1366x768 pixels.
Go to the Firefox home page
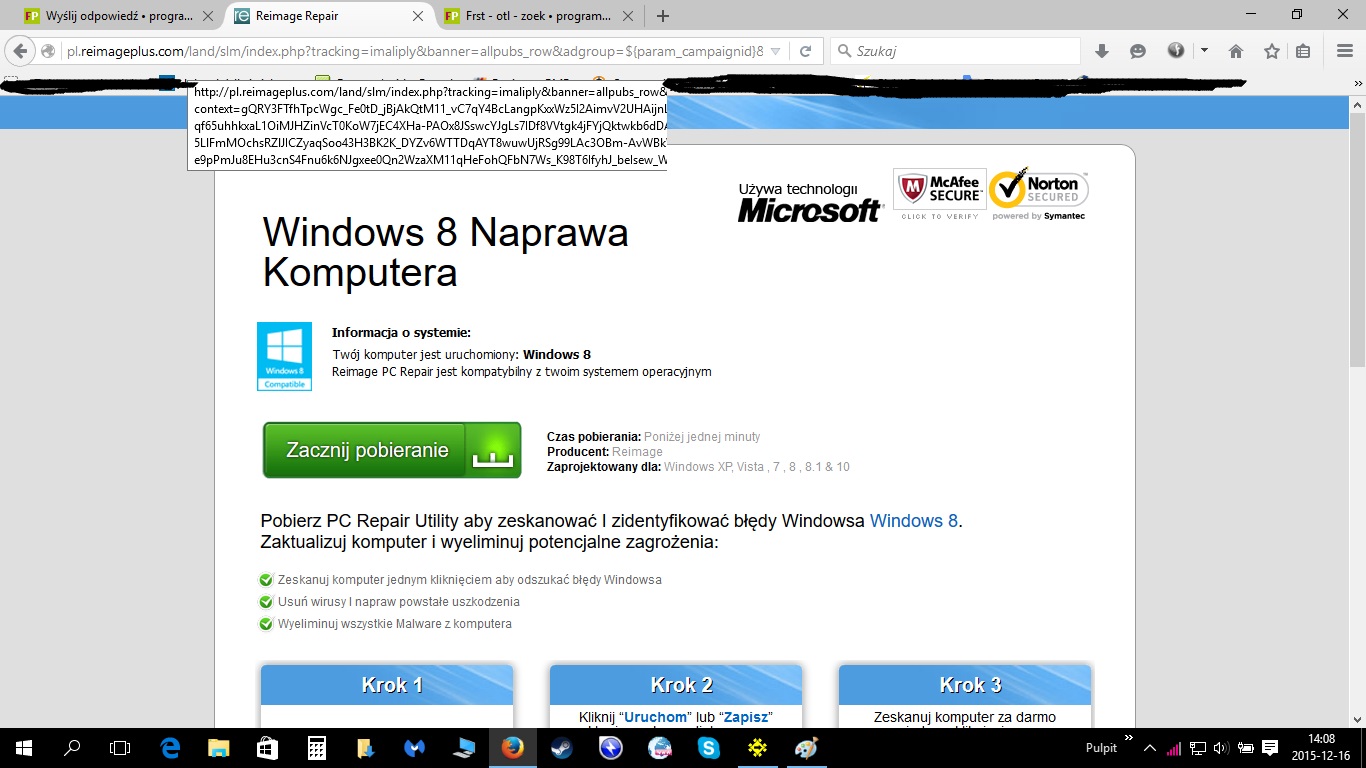coord(1236,51)
